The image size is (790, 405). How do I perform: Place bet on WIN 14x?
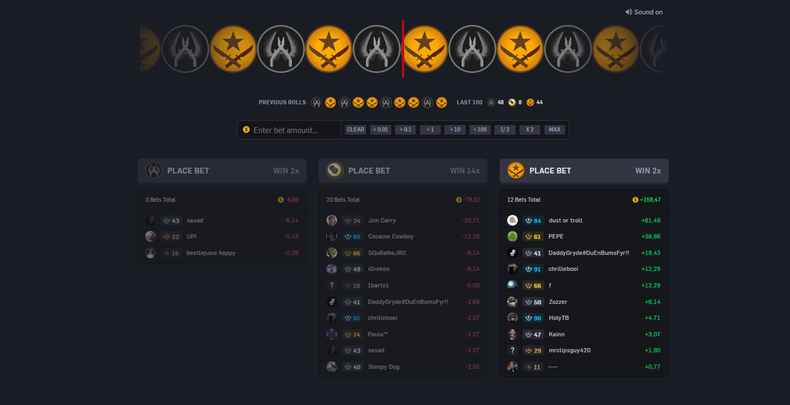[x=403, y=170]
